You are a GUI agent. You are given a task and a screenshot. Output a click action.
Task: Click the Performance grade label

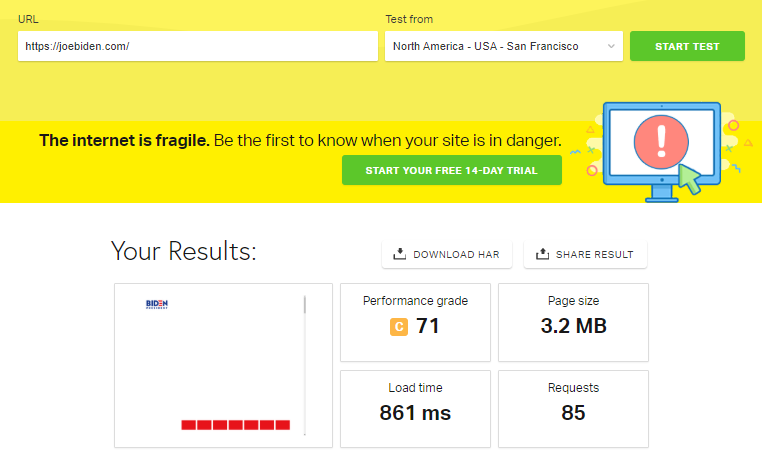[x=416, y=301]
